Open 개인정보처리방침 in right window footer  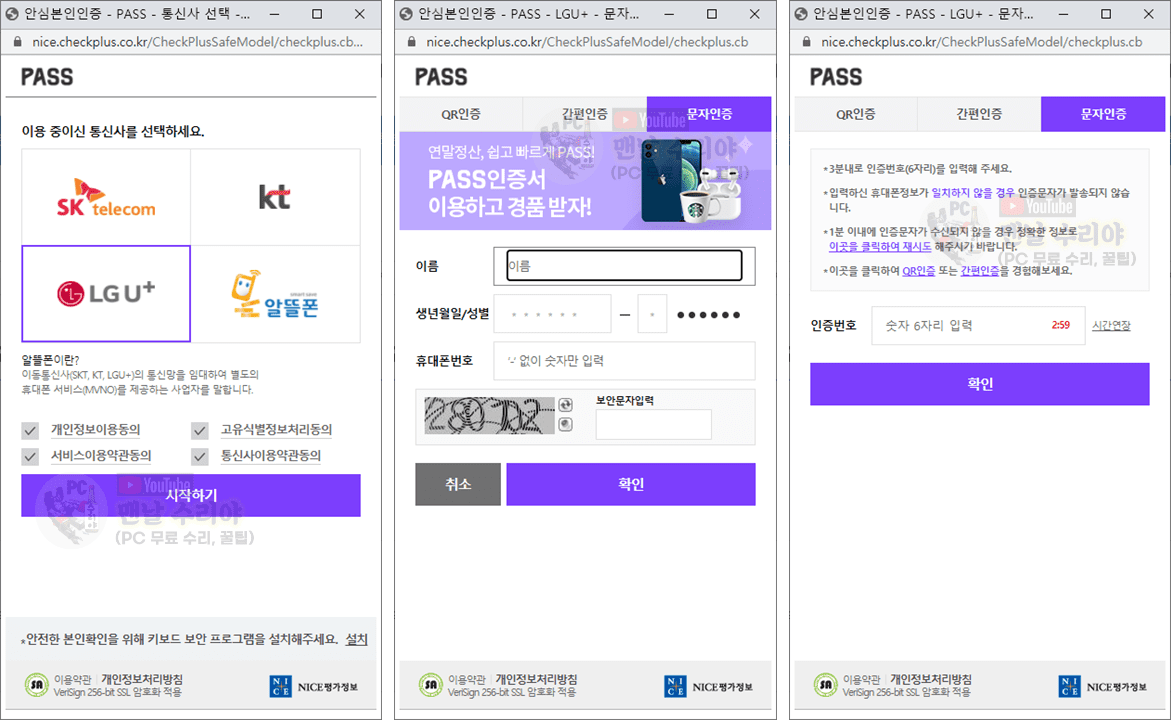(931, 680)
